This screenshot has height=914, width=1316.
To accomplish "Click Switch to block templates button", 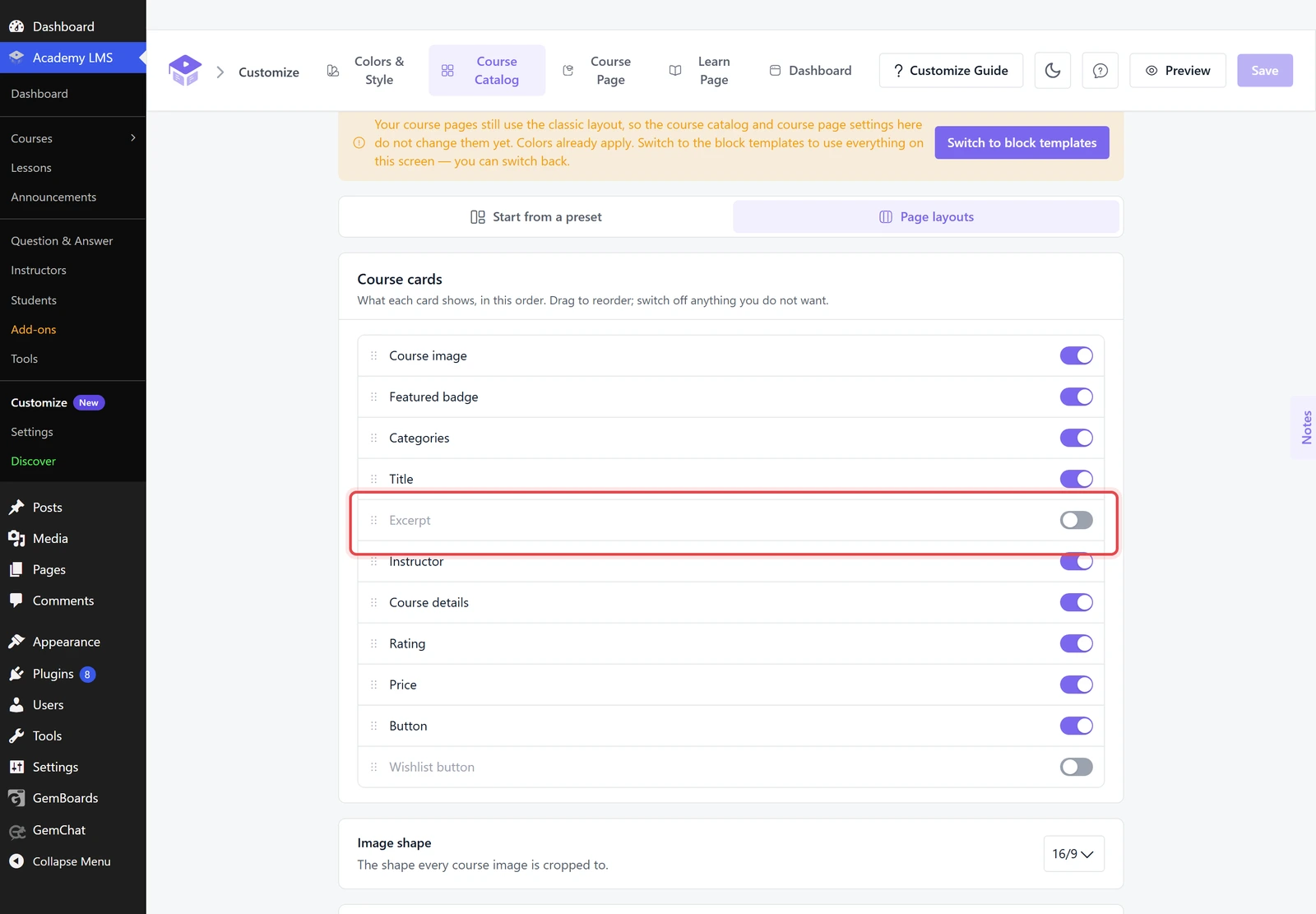I will pyautogui.click(x=1022, y=143).
